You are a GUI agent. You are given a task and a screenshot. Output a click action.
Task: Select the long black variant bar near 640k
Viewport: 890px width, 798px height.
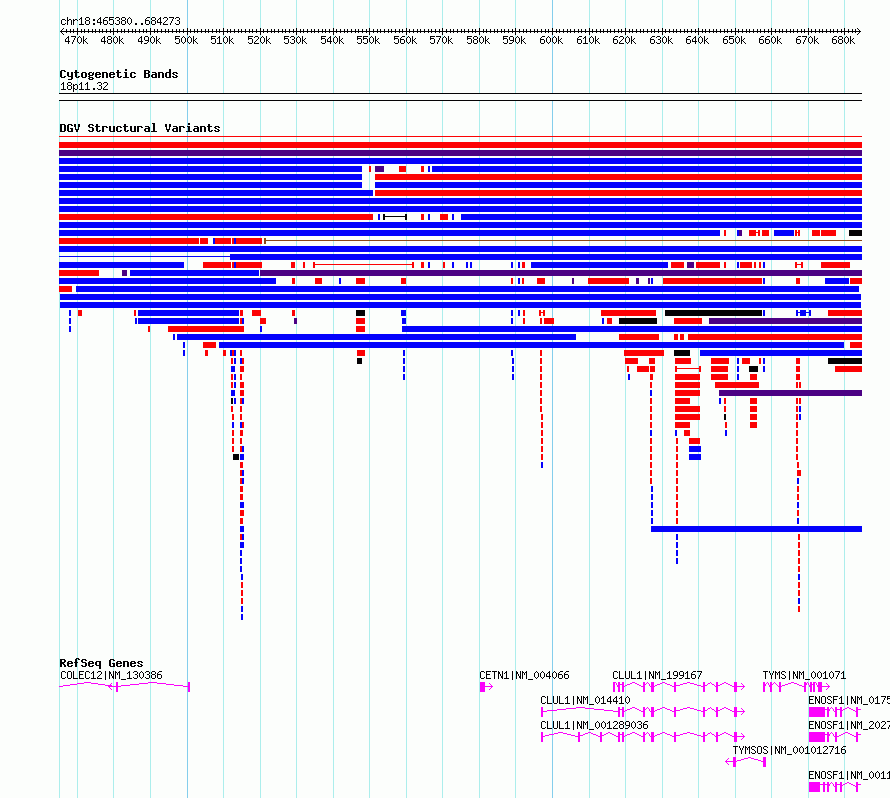point(713,313)
